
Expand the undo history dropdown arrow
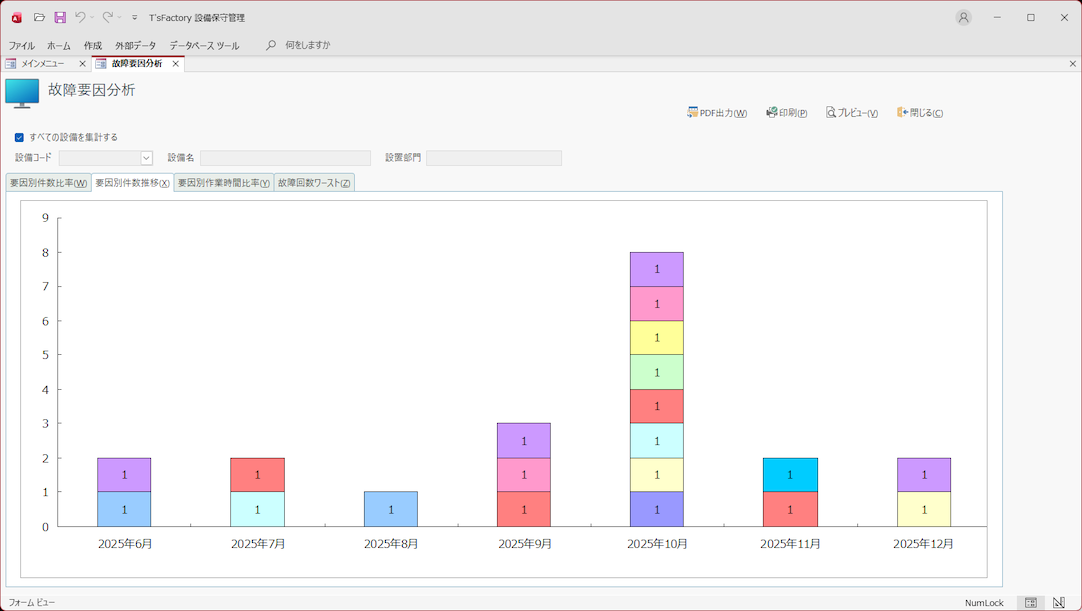click(93, 18)
